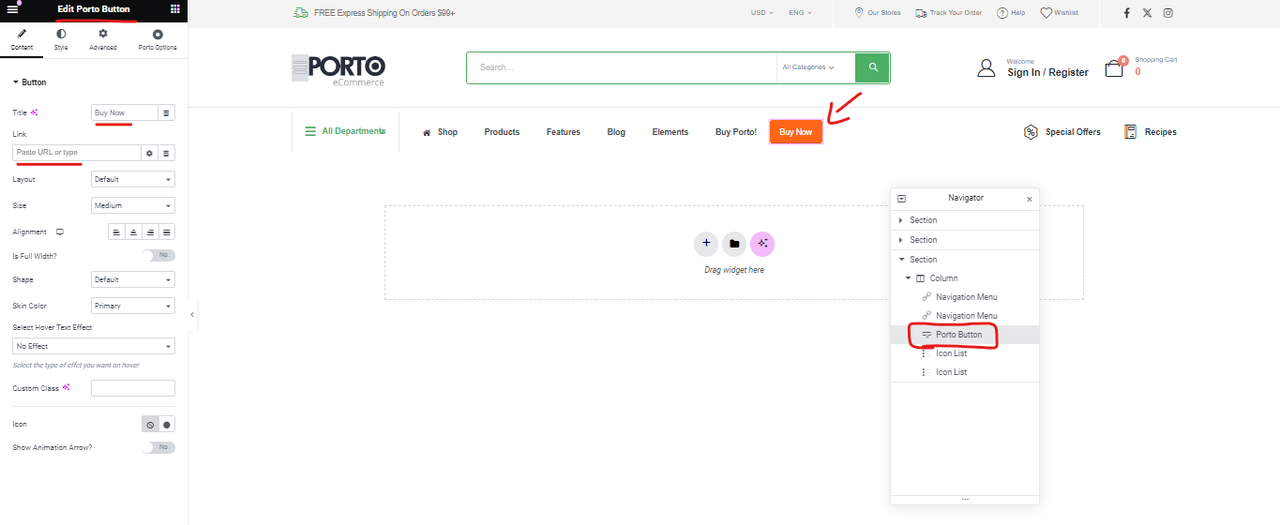Viewport: 1280px width, 525px height.
Task: Open the Recipes link
Action: click(1150, 132)
